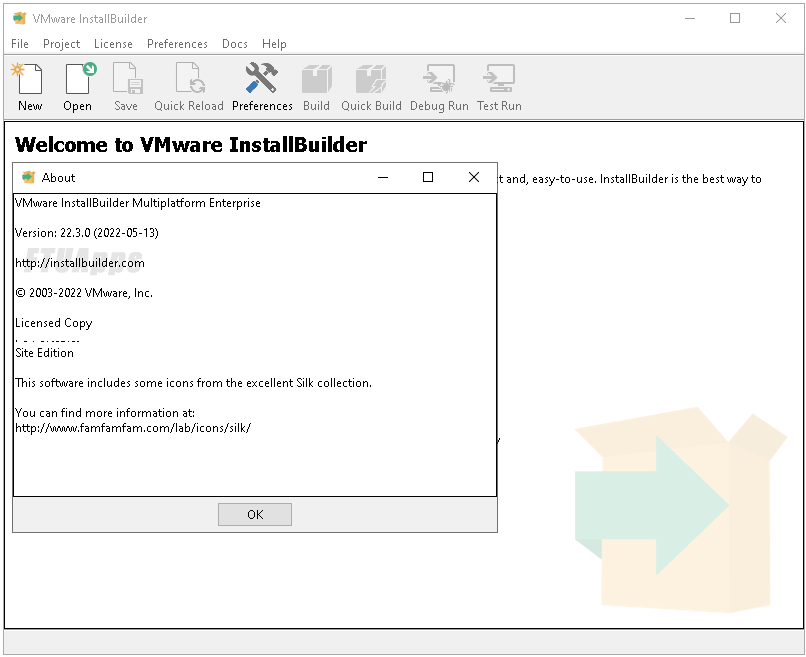Viewport: 806px width, 657px height.
Task: Click the 'Licensed Copy' text
Action: [53, 323]
